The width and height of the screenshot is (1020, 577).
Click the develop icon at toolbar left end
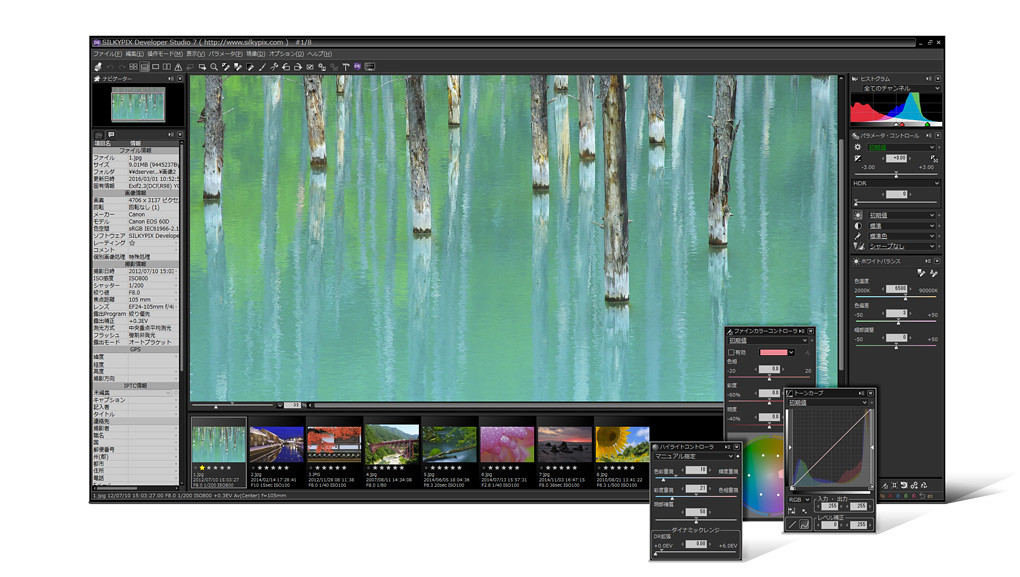(97, 67)
